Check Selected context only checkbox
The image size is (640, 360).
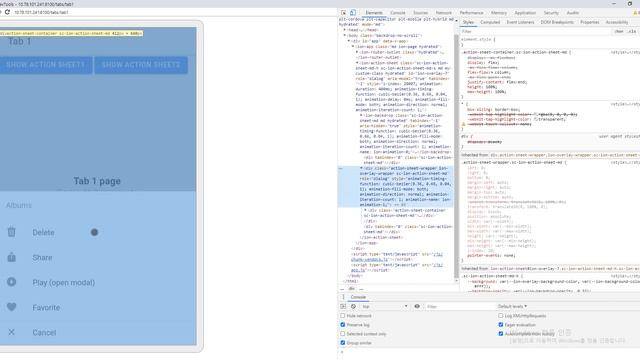coord(343,333)
